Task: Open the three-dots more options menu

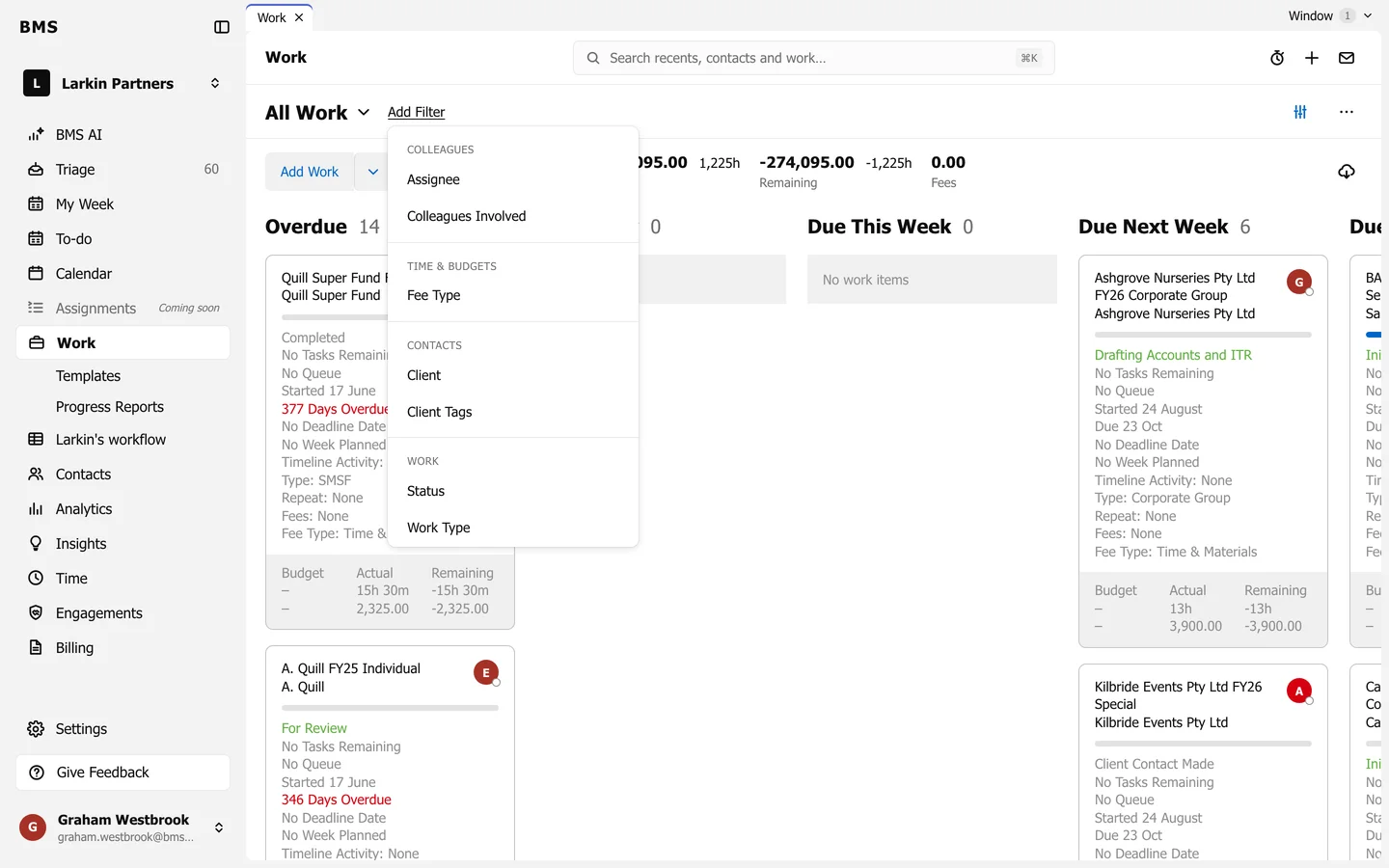Action: [x=1347, y=112]
